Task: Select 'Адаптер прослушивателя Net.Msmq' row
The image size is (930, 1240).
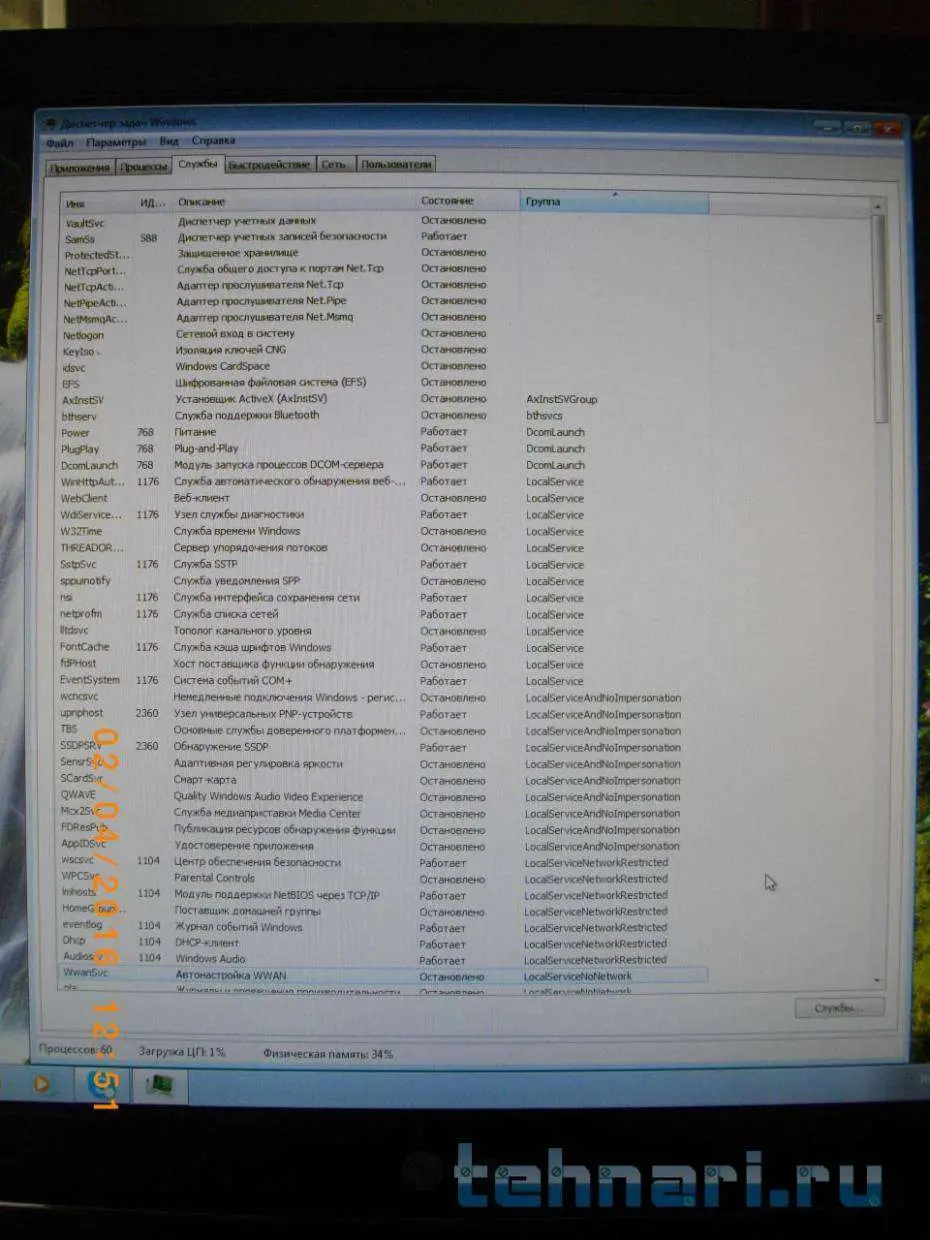Action: (x=384, y=318)
